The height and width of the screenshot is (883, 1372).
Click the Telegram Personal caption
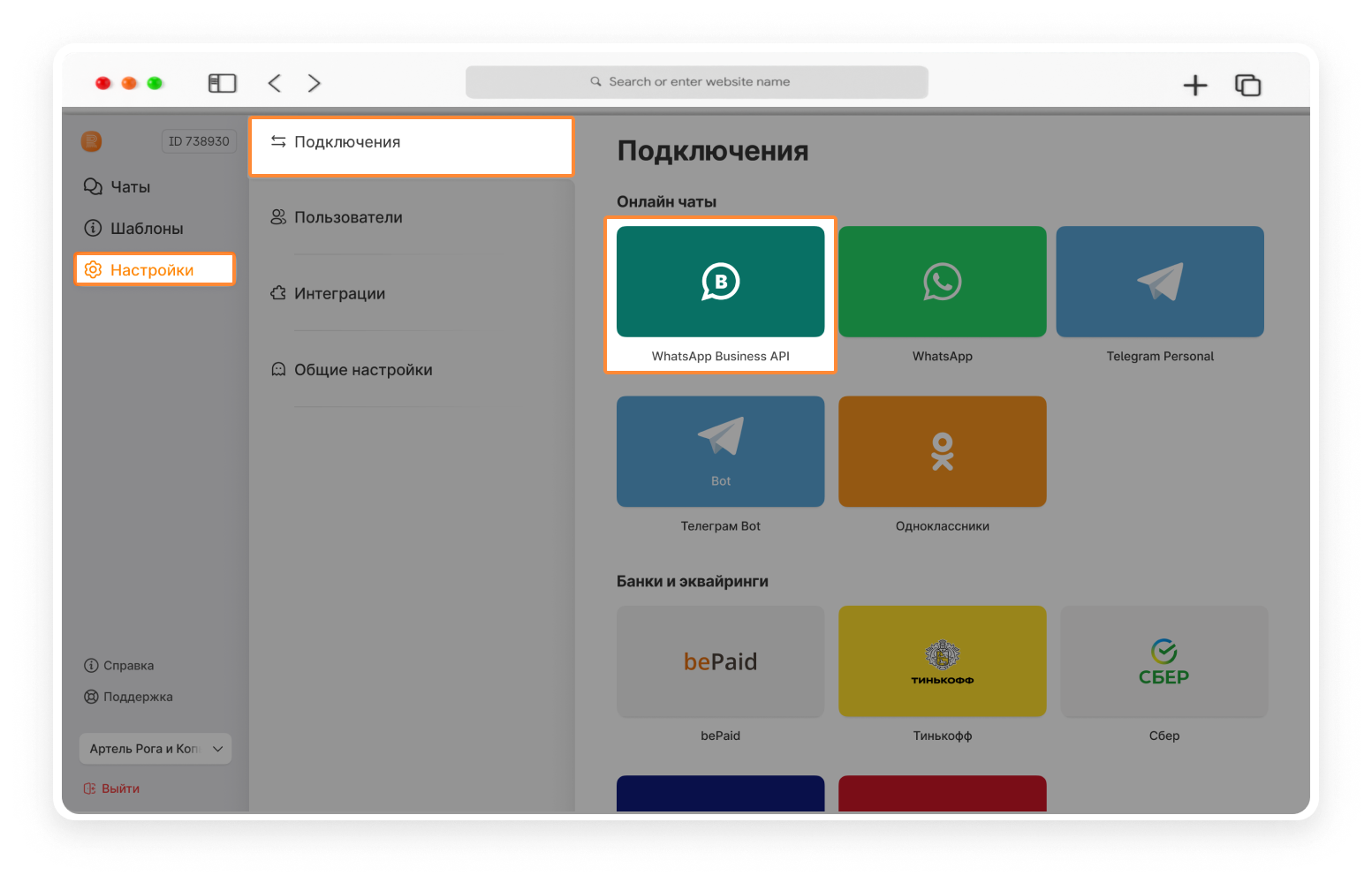tap(1160, 356)
